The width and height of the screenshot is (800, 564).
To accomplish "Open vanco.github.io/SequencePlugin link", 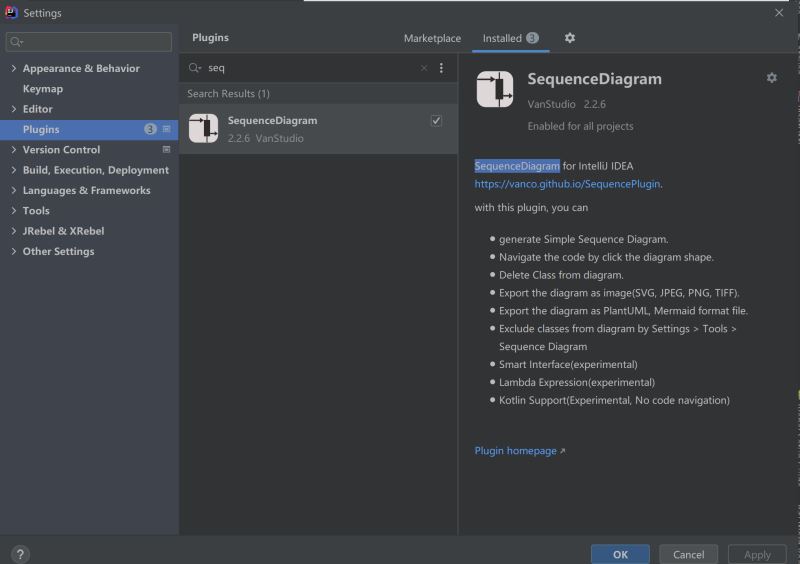I will (x=567, y=184).
